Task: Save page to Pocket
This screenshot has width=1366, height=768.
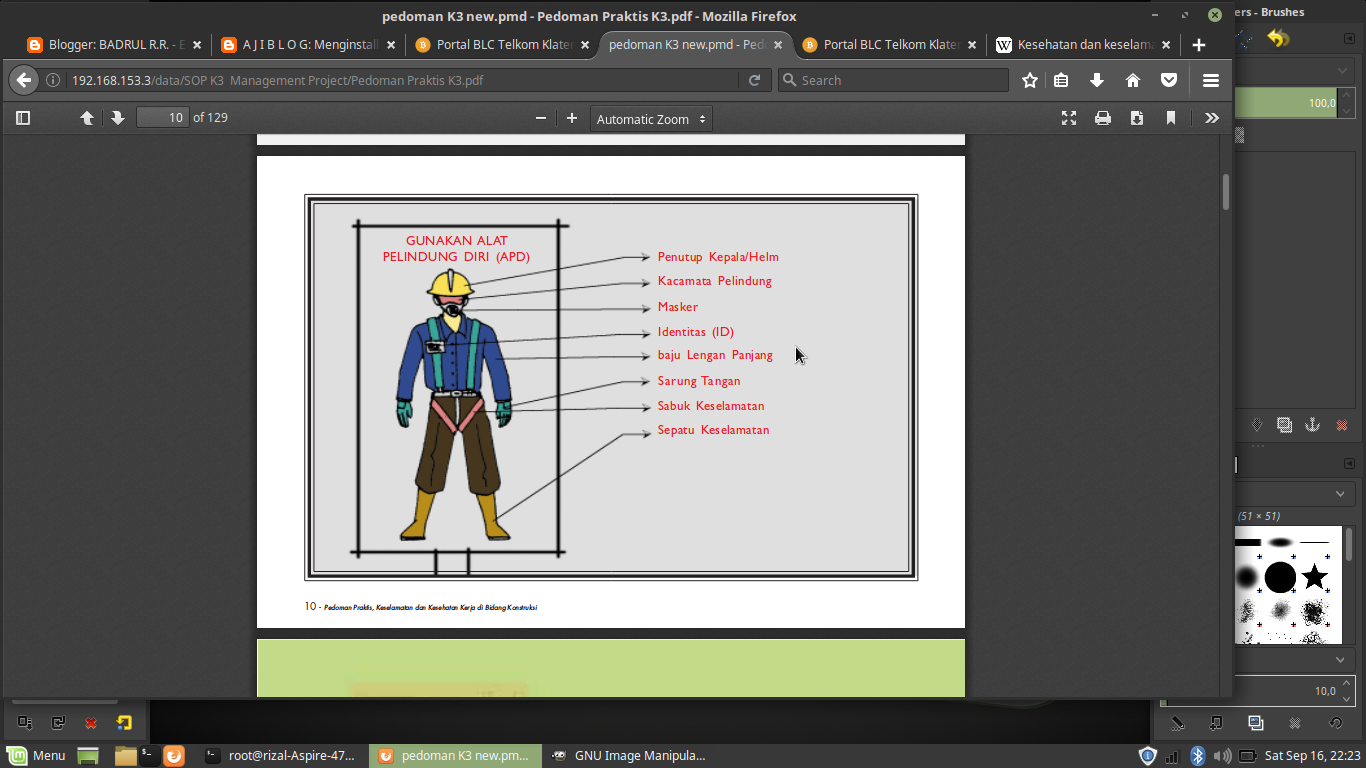Action: (1168, 80)
